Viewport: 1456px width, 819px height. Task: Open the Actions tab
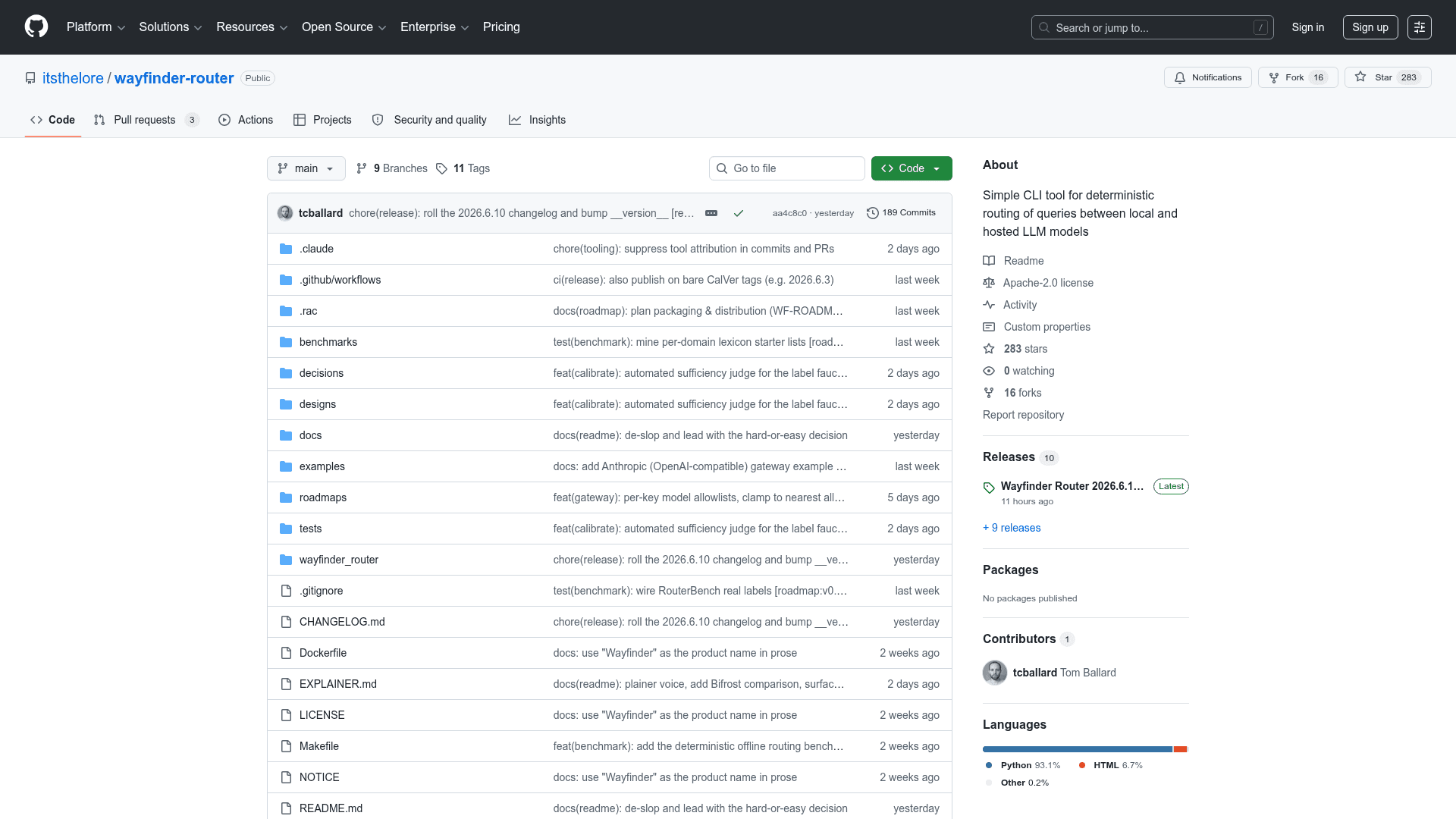pos(246,120)
